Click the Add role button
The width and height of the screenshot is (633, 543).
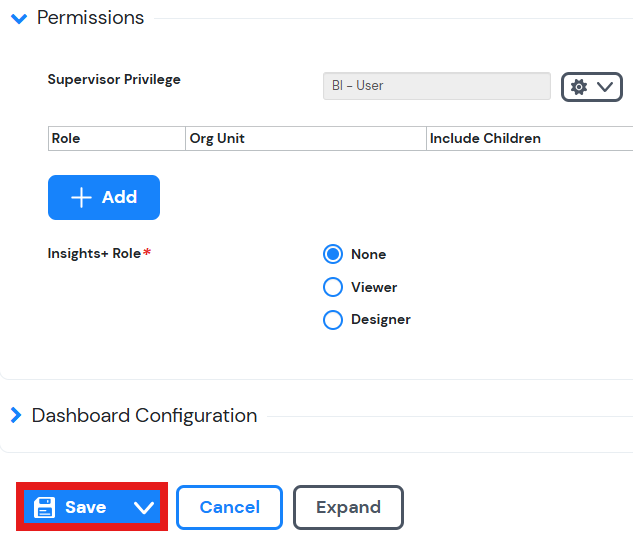tap(104, 197)
